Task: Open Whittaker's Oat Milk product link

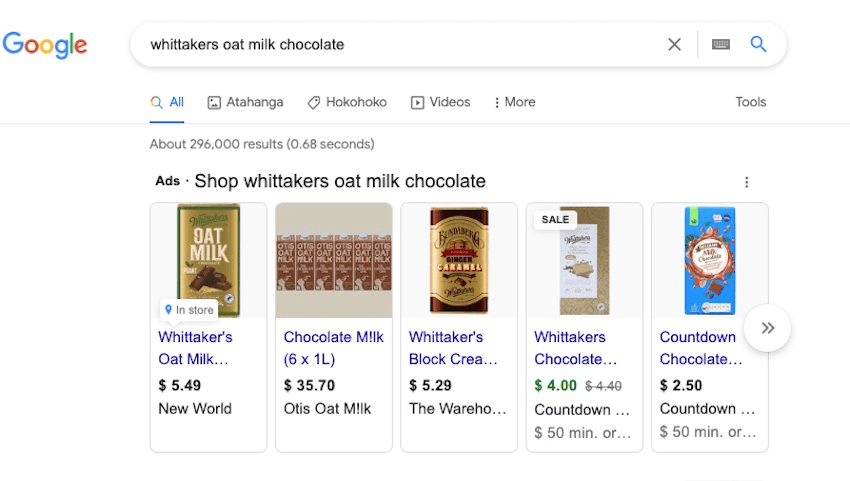Action: (195, 348)
